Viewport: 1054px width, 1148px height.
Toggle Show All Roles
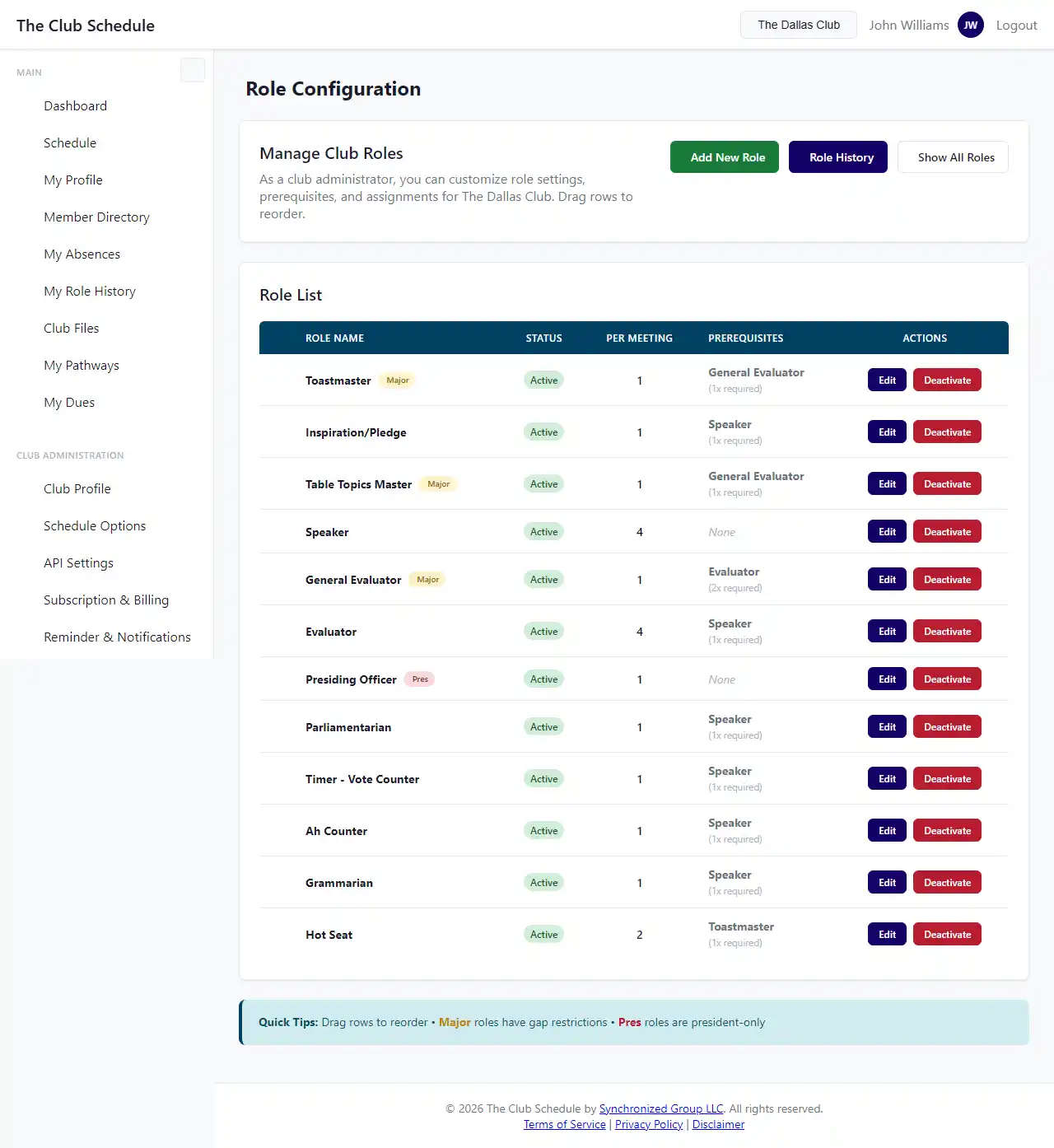click(953, 157)
